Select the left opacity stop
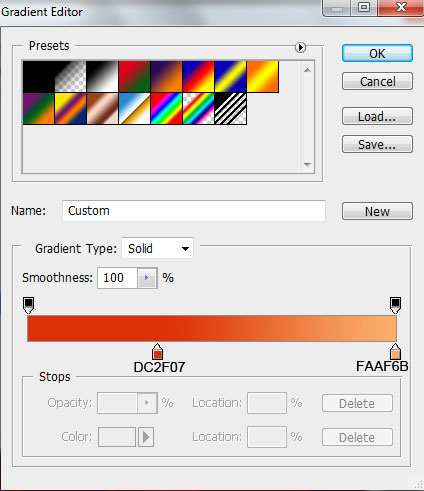Screen dimensions: 424x491 pos(28,305)
